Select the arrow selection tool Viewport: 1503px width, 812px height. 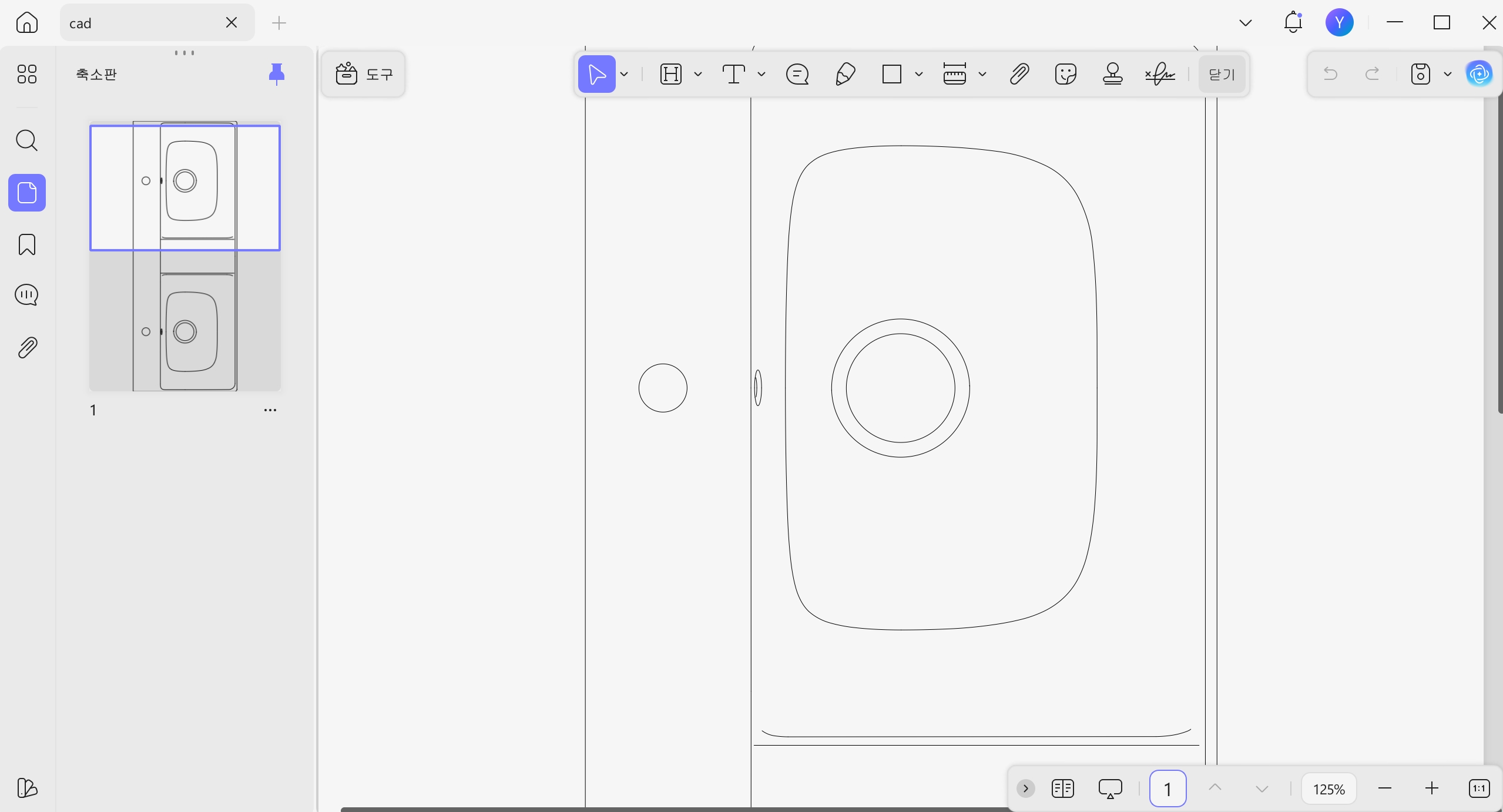coord(597,74)
